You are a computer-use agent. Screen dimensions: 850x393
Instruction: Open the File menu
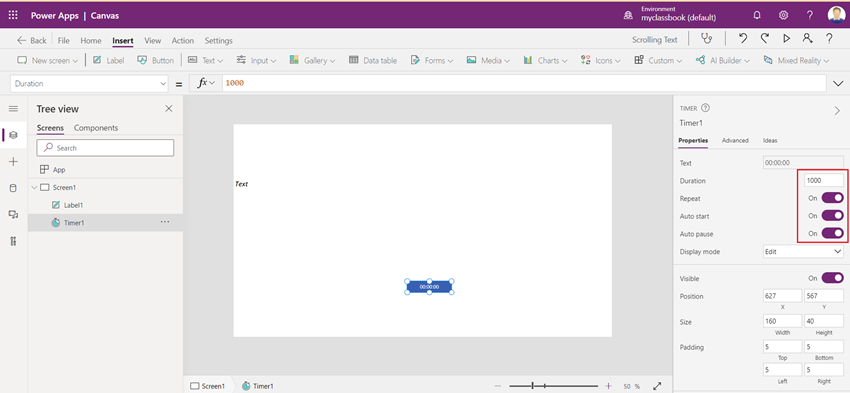pyautogui.click(x=63, y=41)
